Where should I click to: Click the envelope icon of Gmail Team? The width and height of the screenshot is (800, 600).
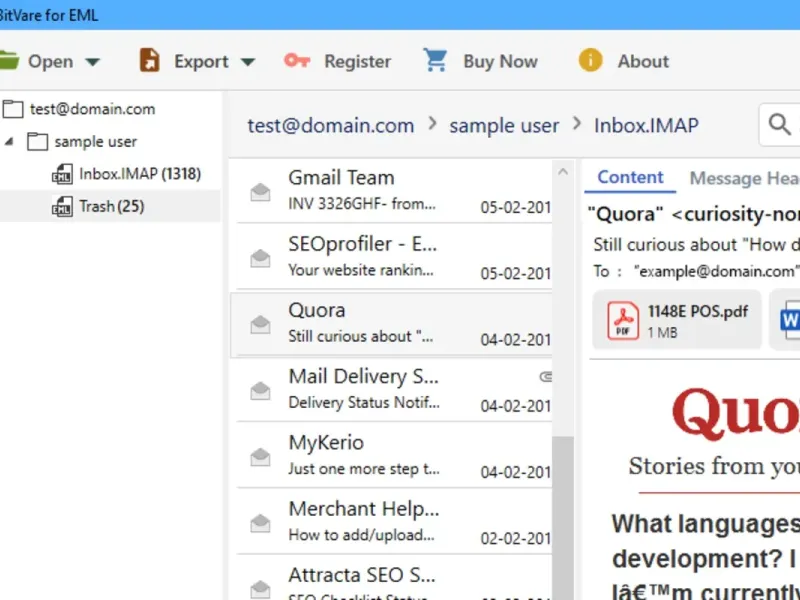(260, 192)
